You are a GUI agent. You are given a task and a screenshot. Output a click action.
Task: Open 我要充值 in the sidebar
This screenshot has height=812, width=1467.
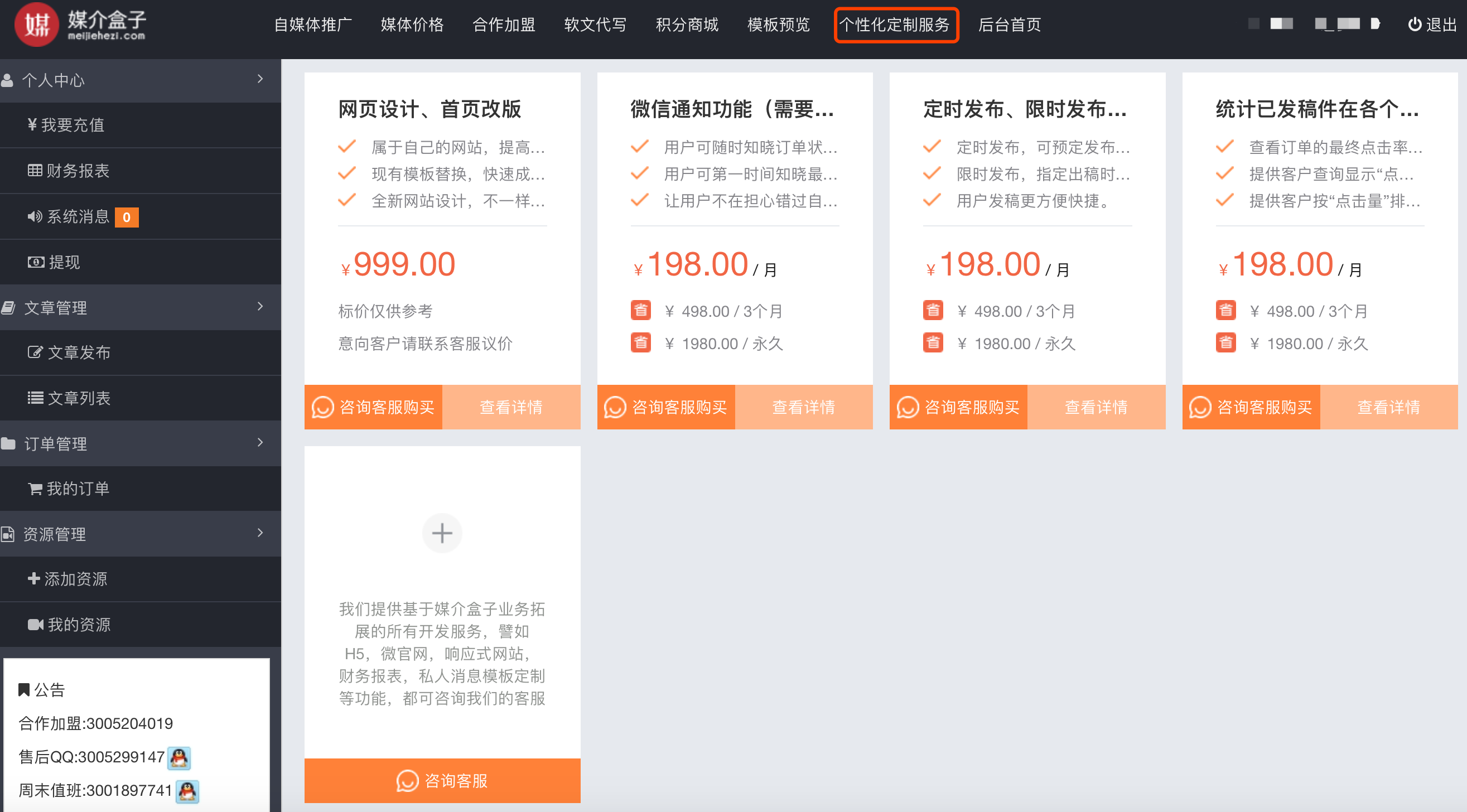click(66, 125)
